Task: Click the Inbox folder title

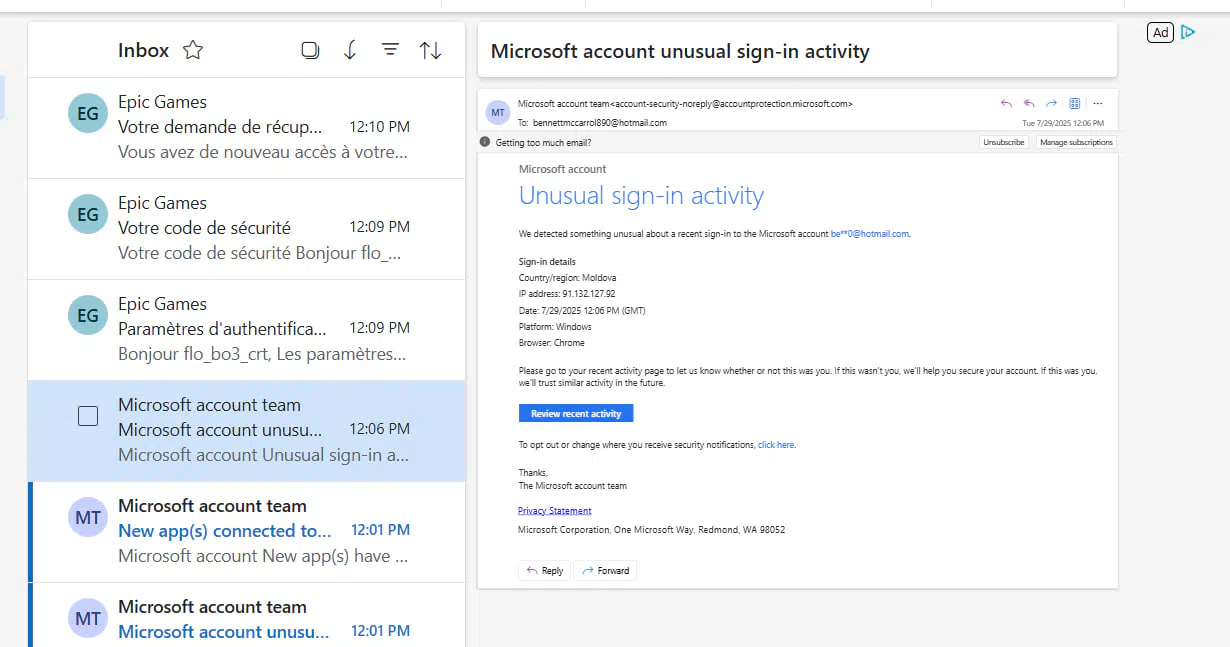Action: [143, 50]
